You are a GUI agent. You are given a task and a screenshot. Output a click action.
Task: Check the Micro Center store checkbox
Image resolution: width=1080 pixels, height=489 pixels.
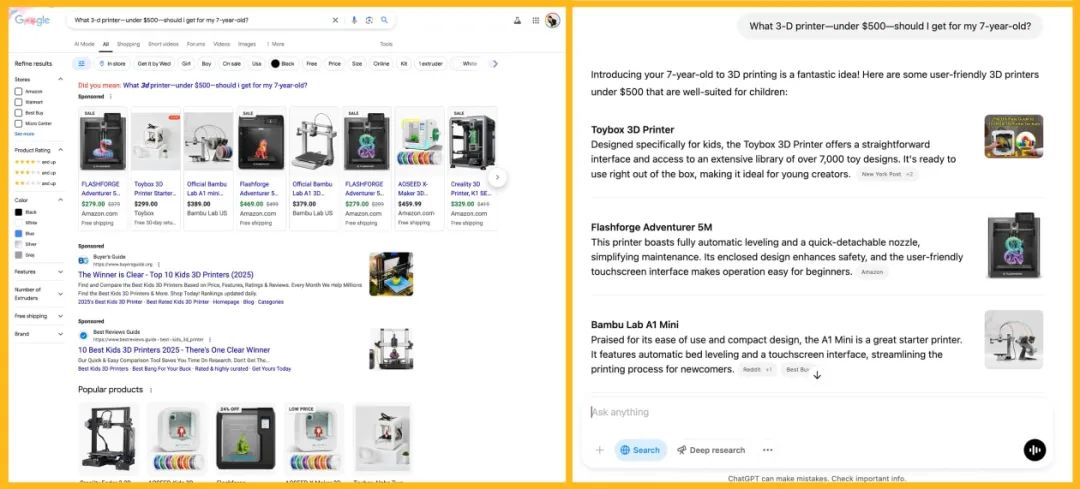19,123
